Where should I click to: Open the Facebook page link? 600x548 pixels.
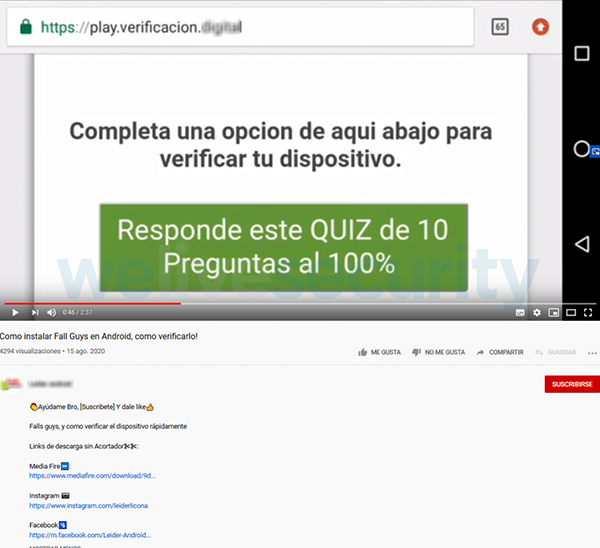90,535
